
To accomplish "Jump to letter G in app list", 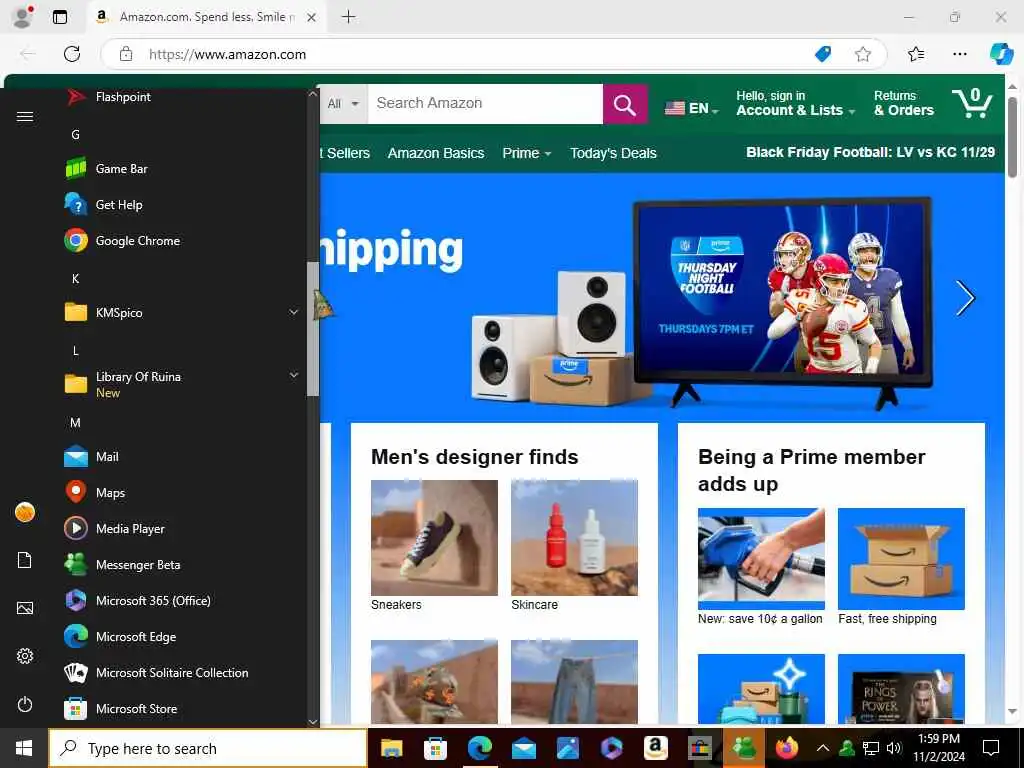I will 75,135.
